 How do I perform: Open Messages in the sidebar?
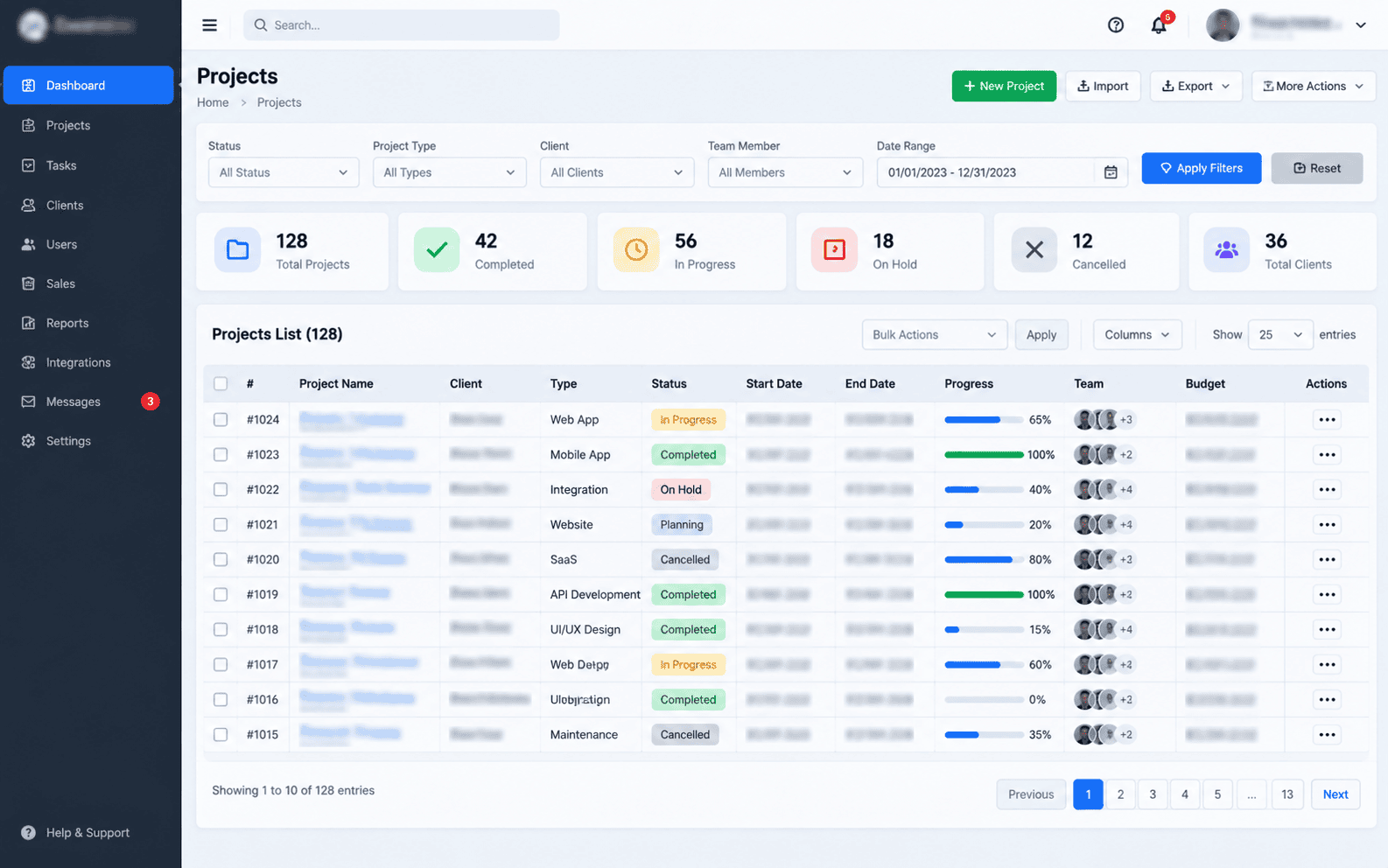pyautogui.click(x=88, y=402)
